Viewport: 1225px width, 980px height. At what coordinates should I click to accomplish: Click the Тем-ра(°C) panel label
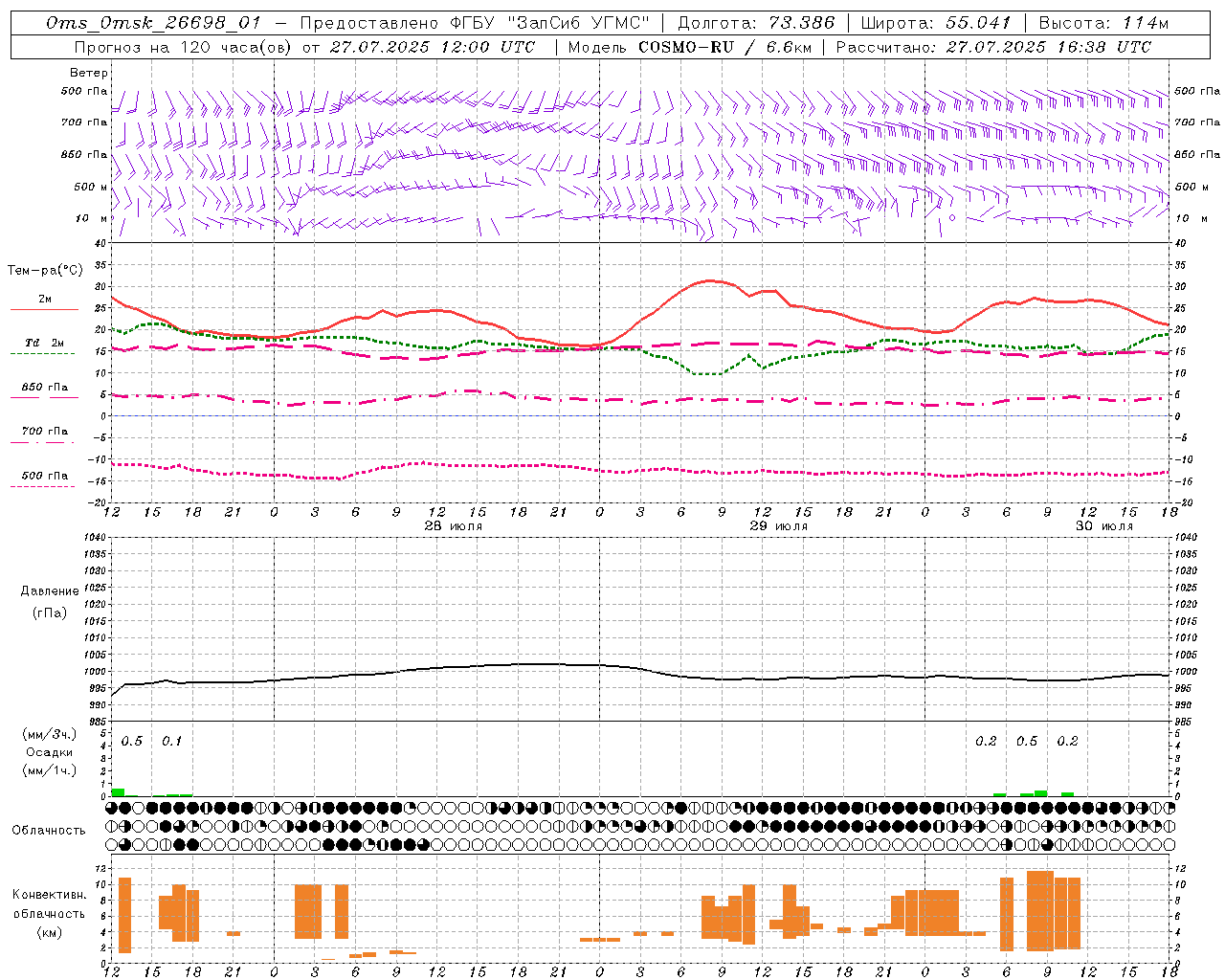click(x=45, y=271)
